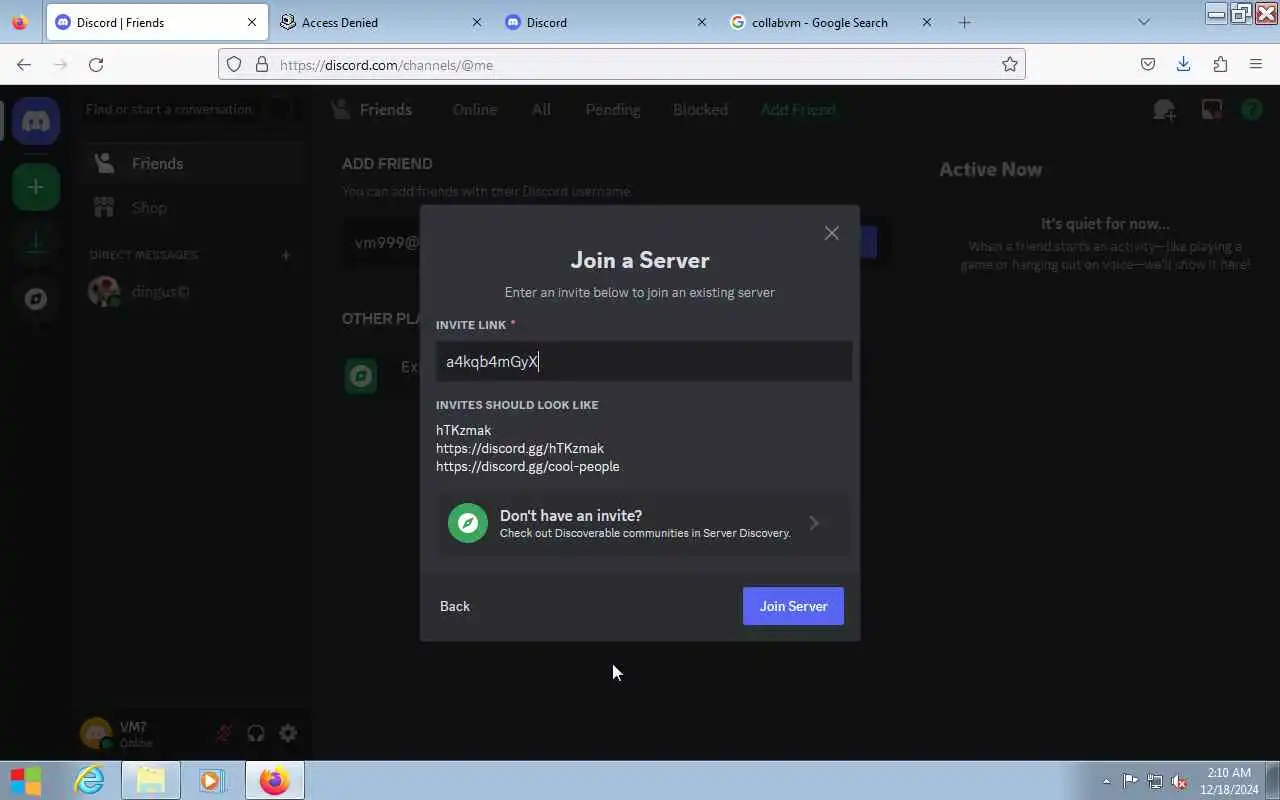Open Explore Discoverable Servers compass icon

(36, 299)
